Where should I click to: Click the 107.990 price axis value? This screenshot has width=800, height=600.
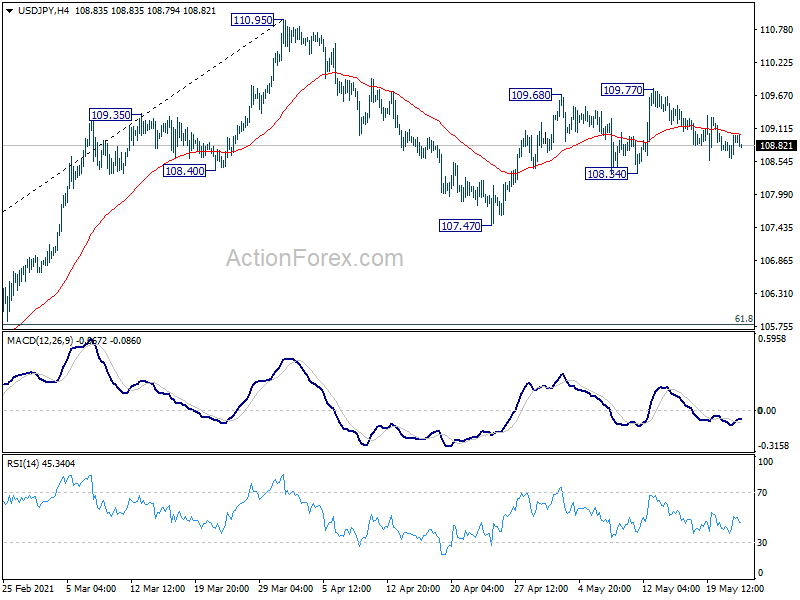(x=776, y=194)
